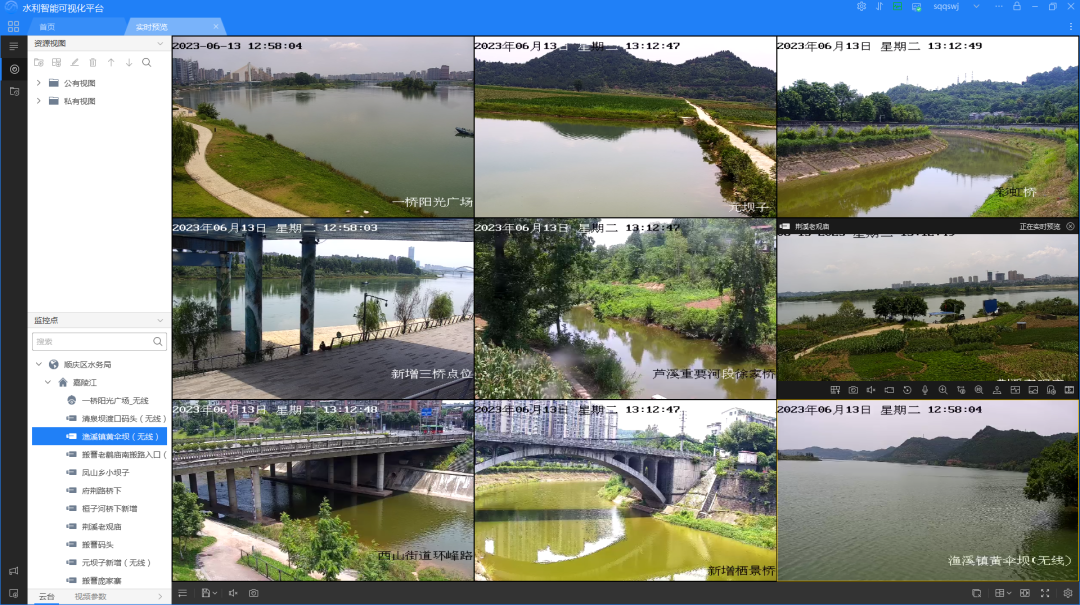The height and width of the screenshot is (605, 1080).
Task: Open the 视频参数 tab
Action: (x=90, y=597)
